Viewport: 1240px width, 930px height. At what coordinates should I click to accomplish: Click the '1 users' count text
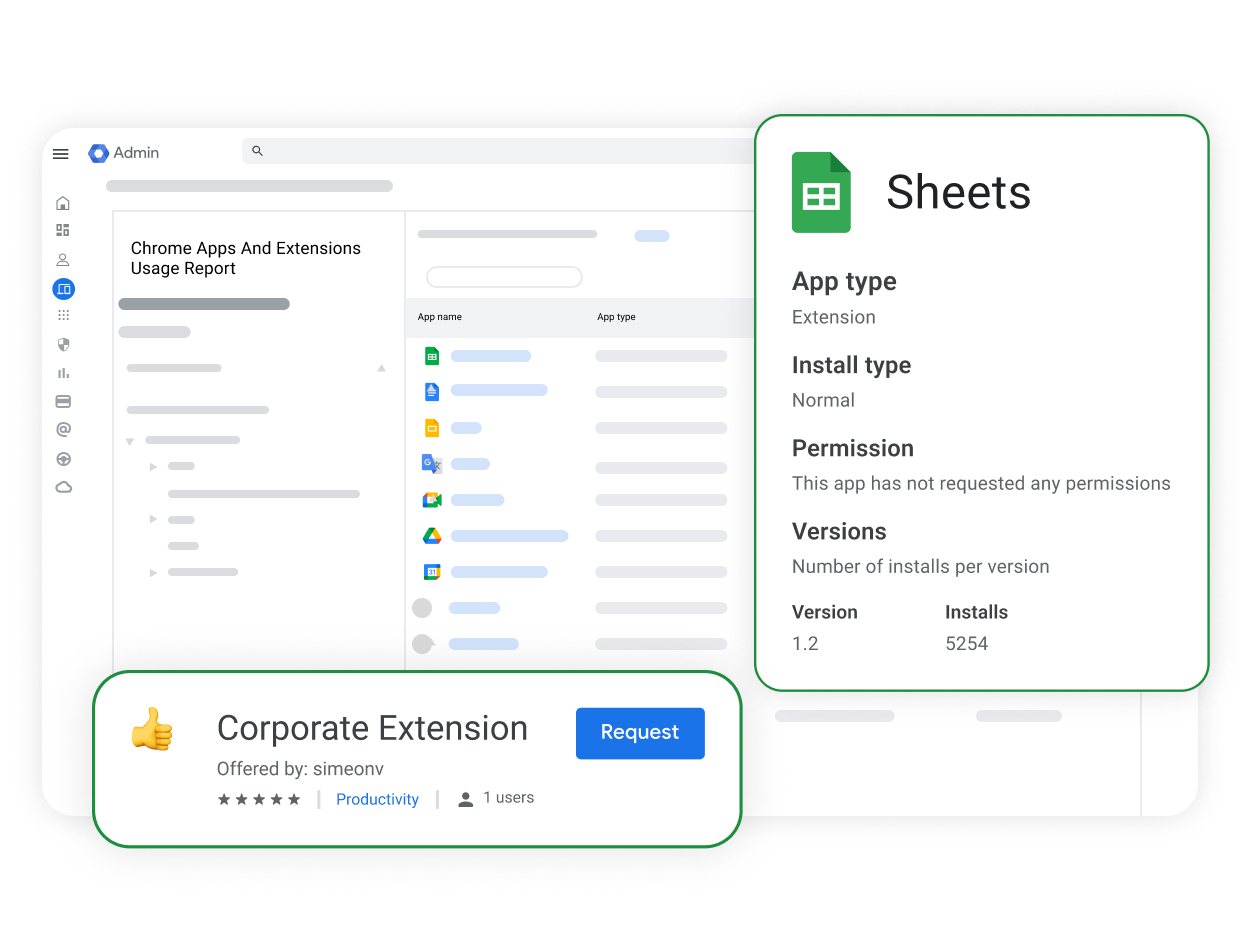[508, 798]
